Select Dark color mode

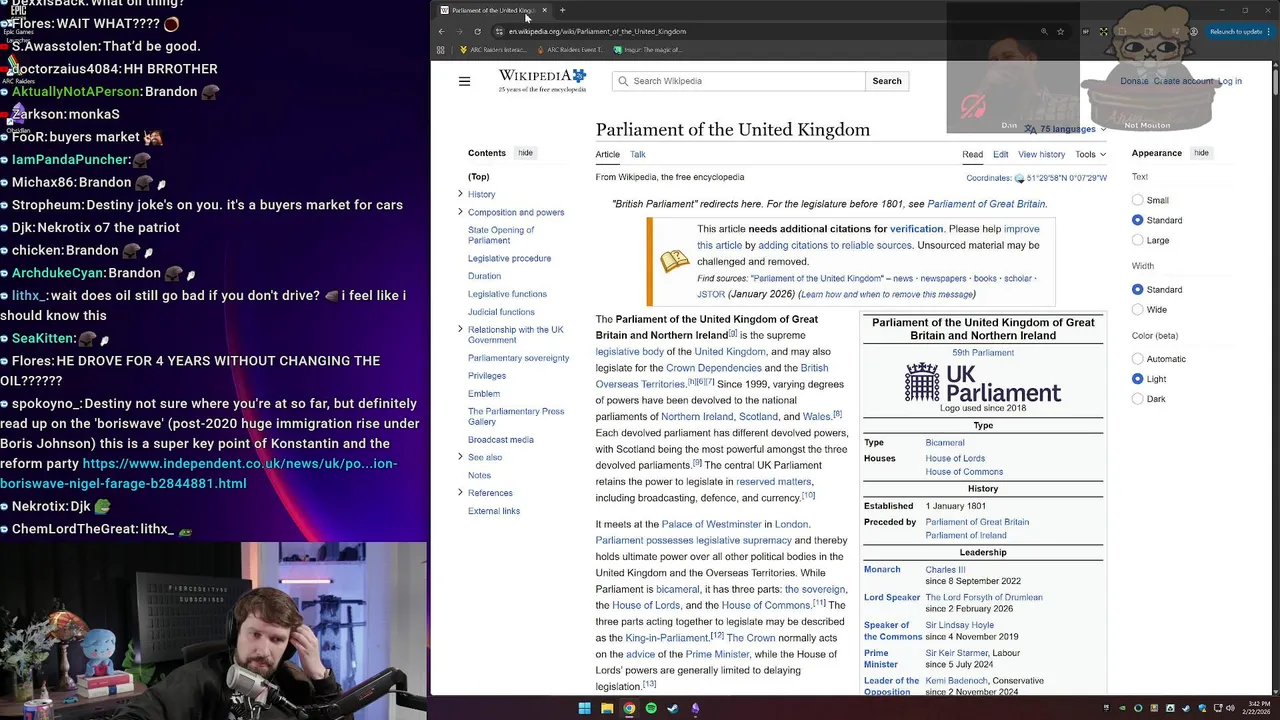pyautogui.click(x=1137, y=399)
